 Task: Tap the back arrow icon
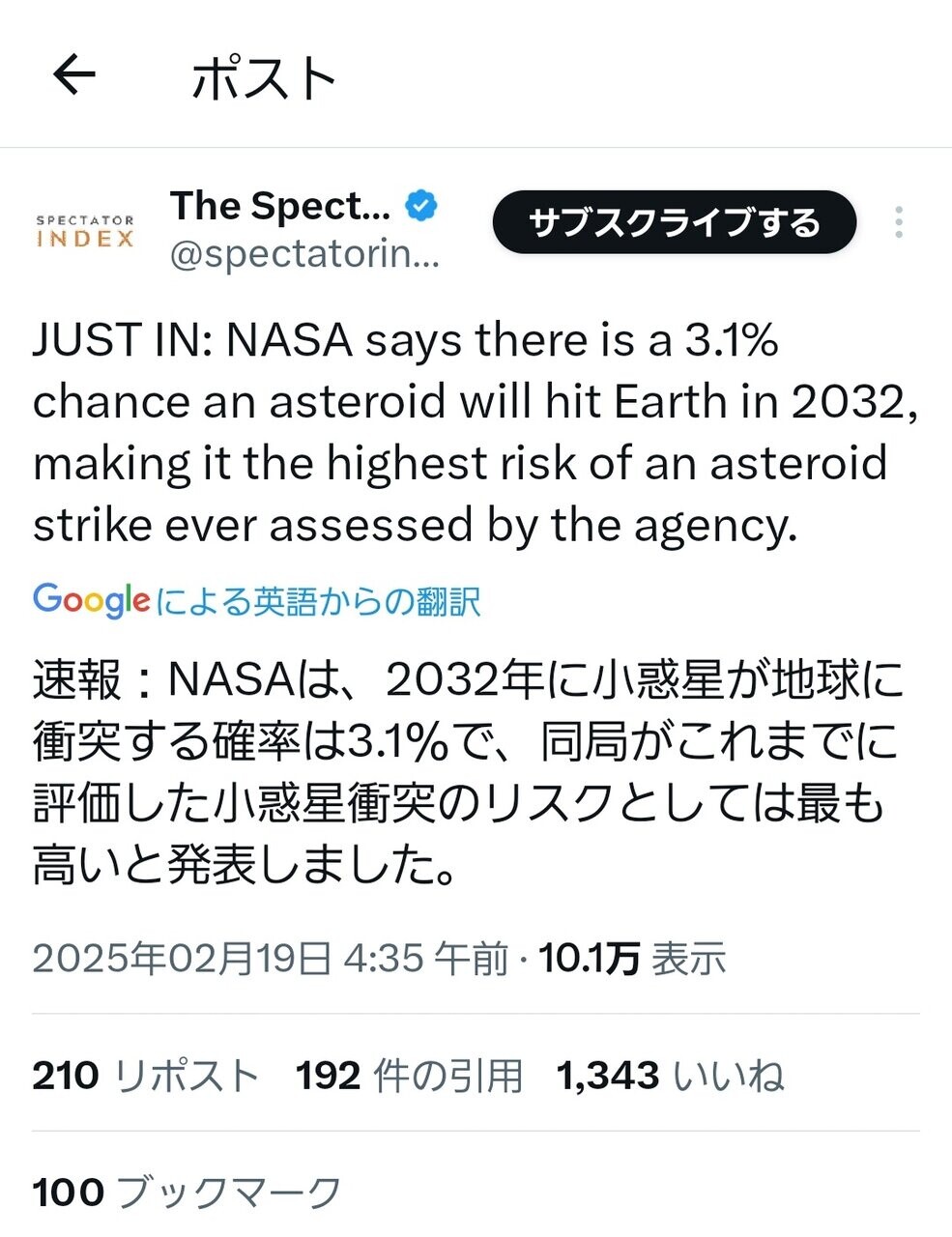point(74,74)
